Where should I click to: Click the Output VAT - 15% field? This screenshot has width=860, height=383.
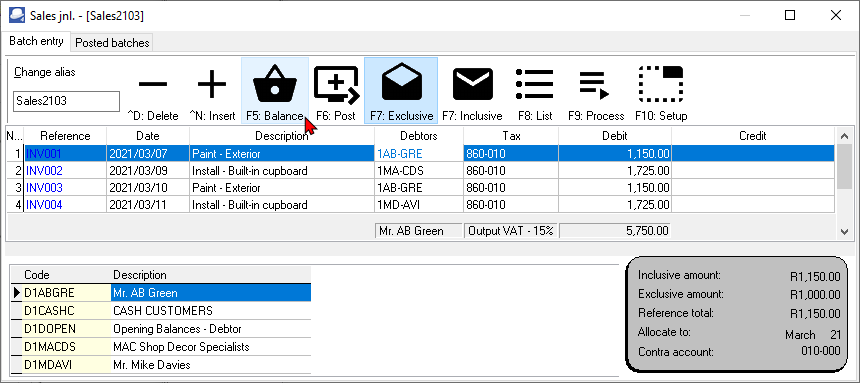click(511, 230)
